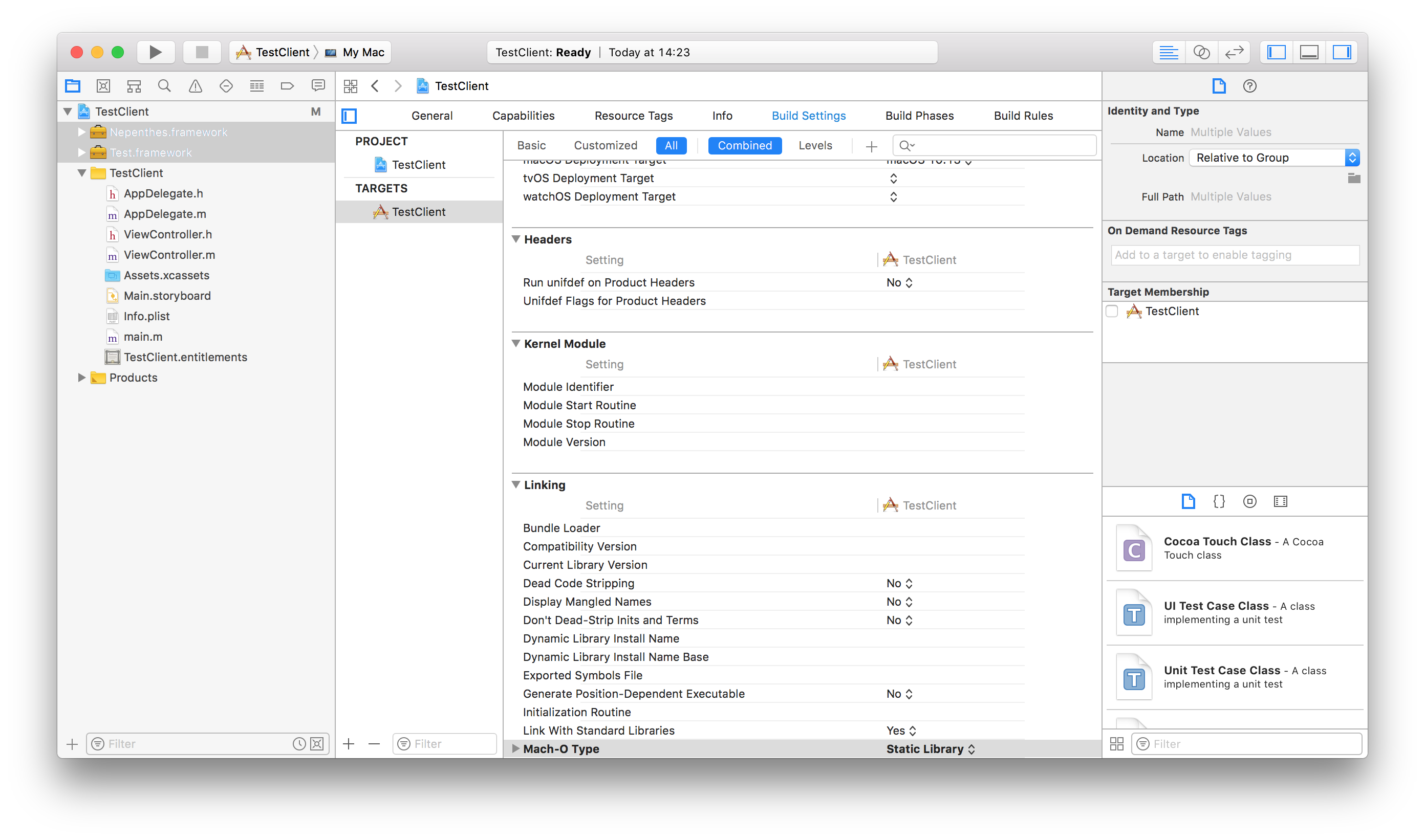Toggle the debug area visibility

1309,52
